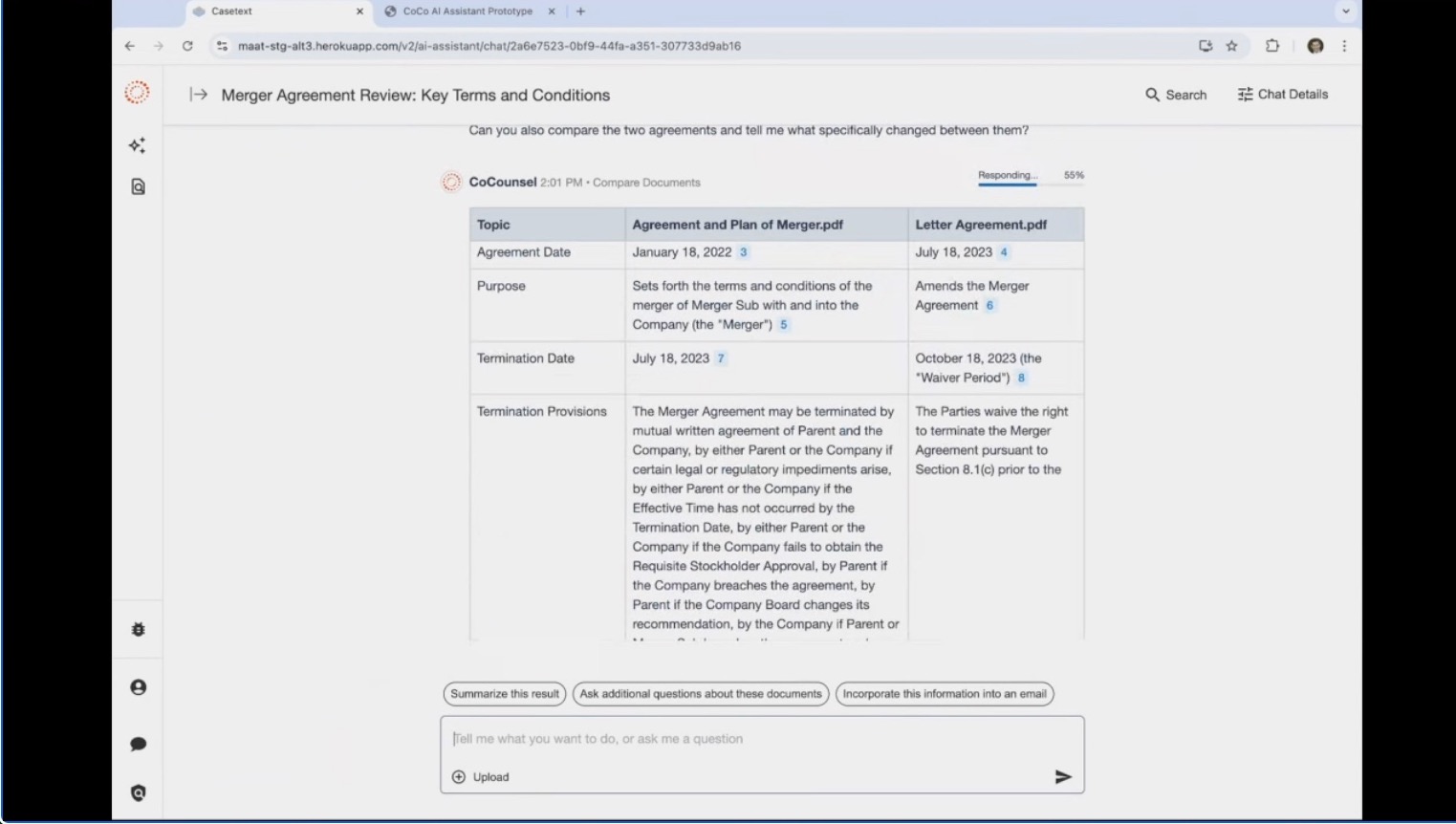
Task: Click the shield icon at the sidebar bottom
Action: click(138, 793)
